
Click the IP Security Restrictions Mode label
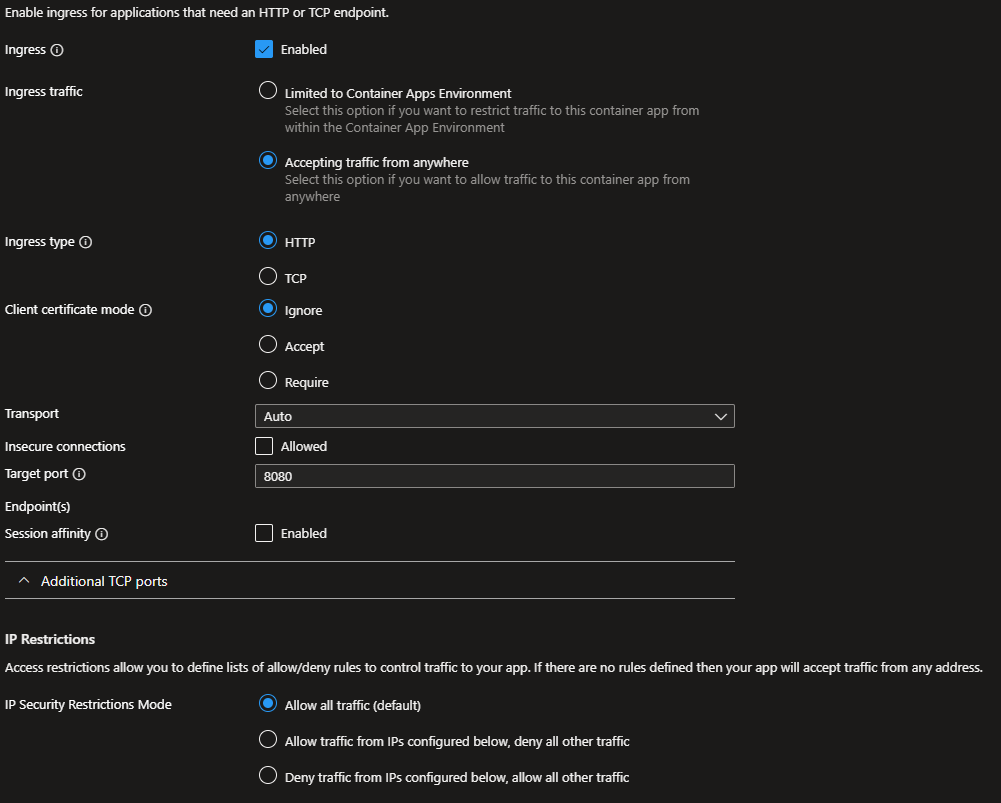tap(88, 704)
